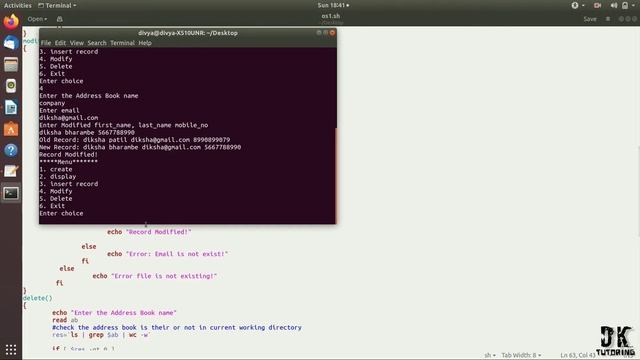
Task: Click the res=`ls | grep $ab line
Action: point(101,335)
